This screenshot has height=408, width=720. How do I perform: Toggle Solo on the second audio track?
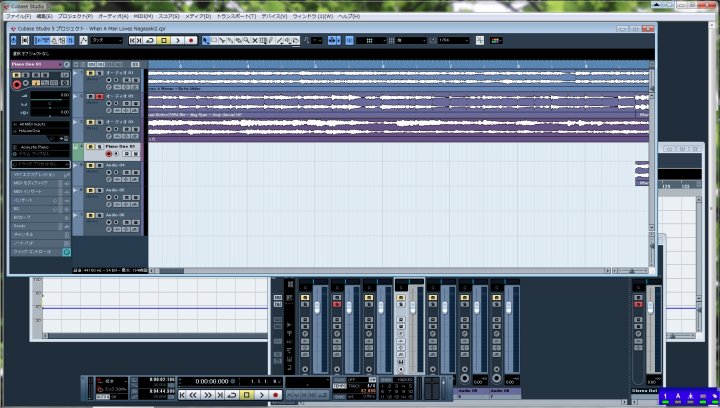coord(99,97)
